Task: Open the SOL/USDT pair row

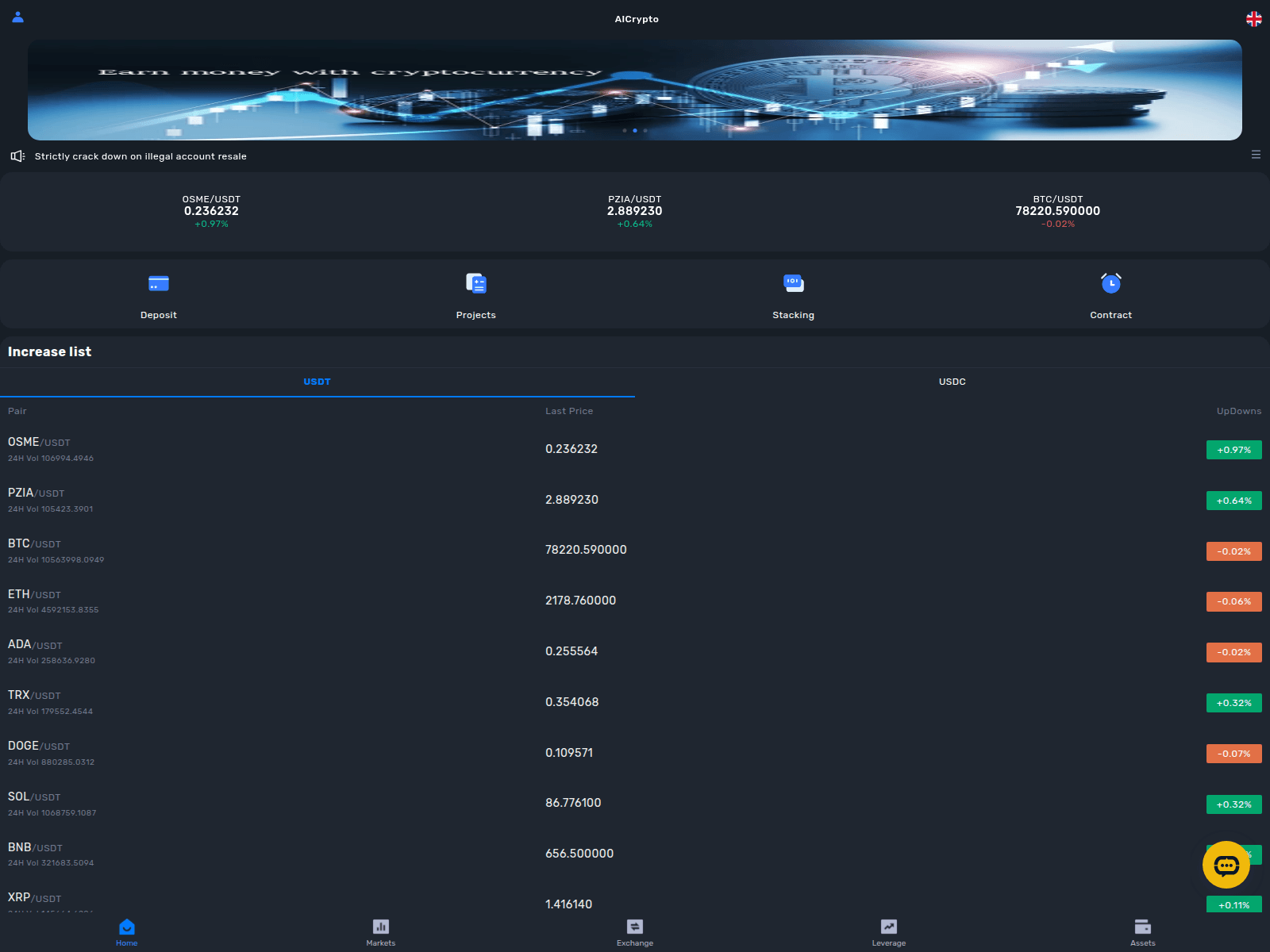Action: point(635,804)
